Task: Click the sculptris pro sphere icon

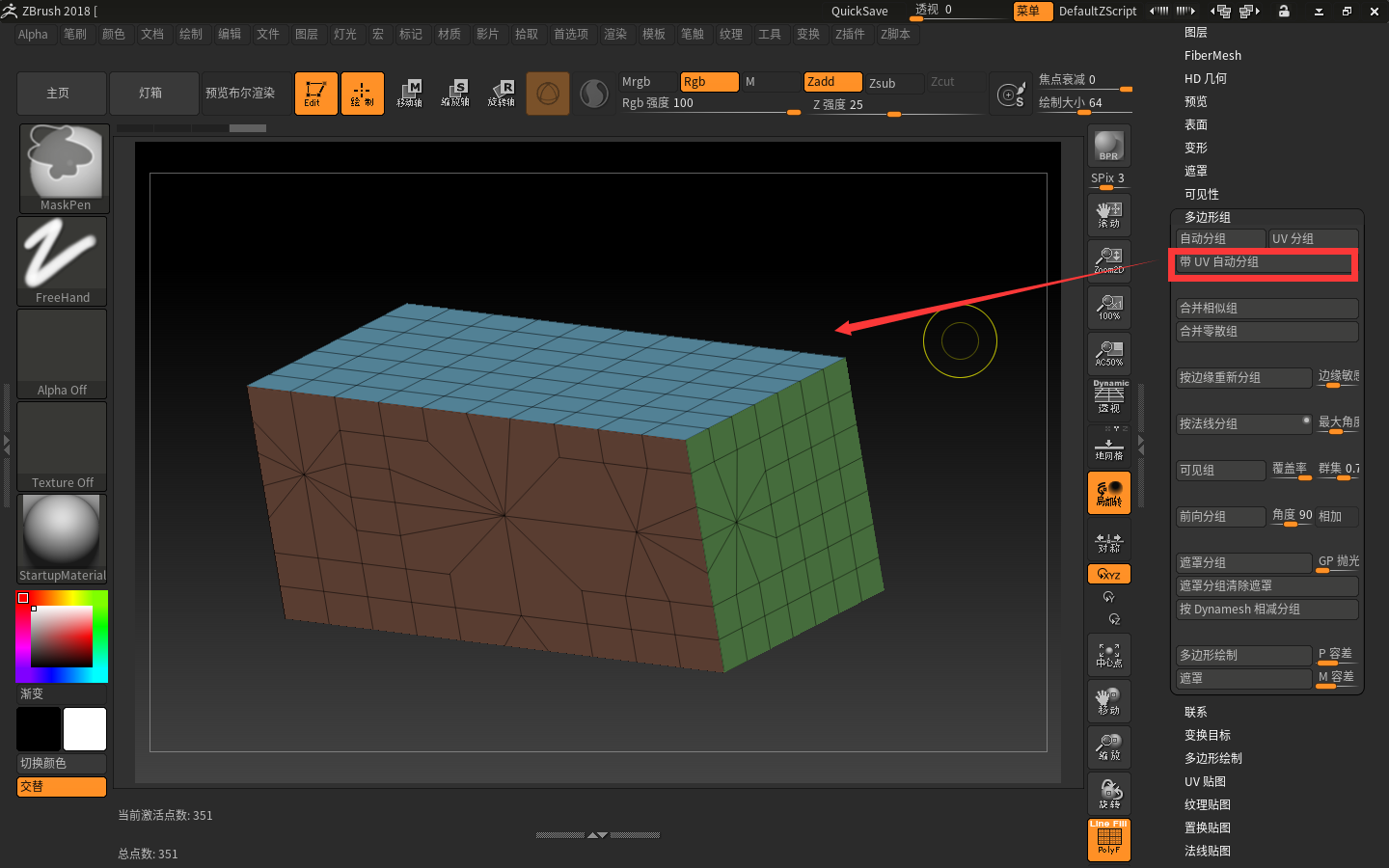Action: pos(594,94)
